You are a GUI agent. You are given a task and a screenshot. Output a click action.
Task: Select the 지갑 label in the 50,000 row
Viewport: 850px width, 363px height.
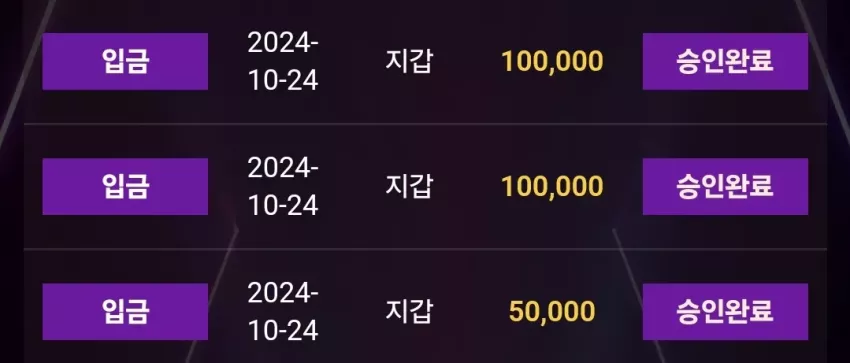[x=409, y=312]
